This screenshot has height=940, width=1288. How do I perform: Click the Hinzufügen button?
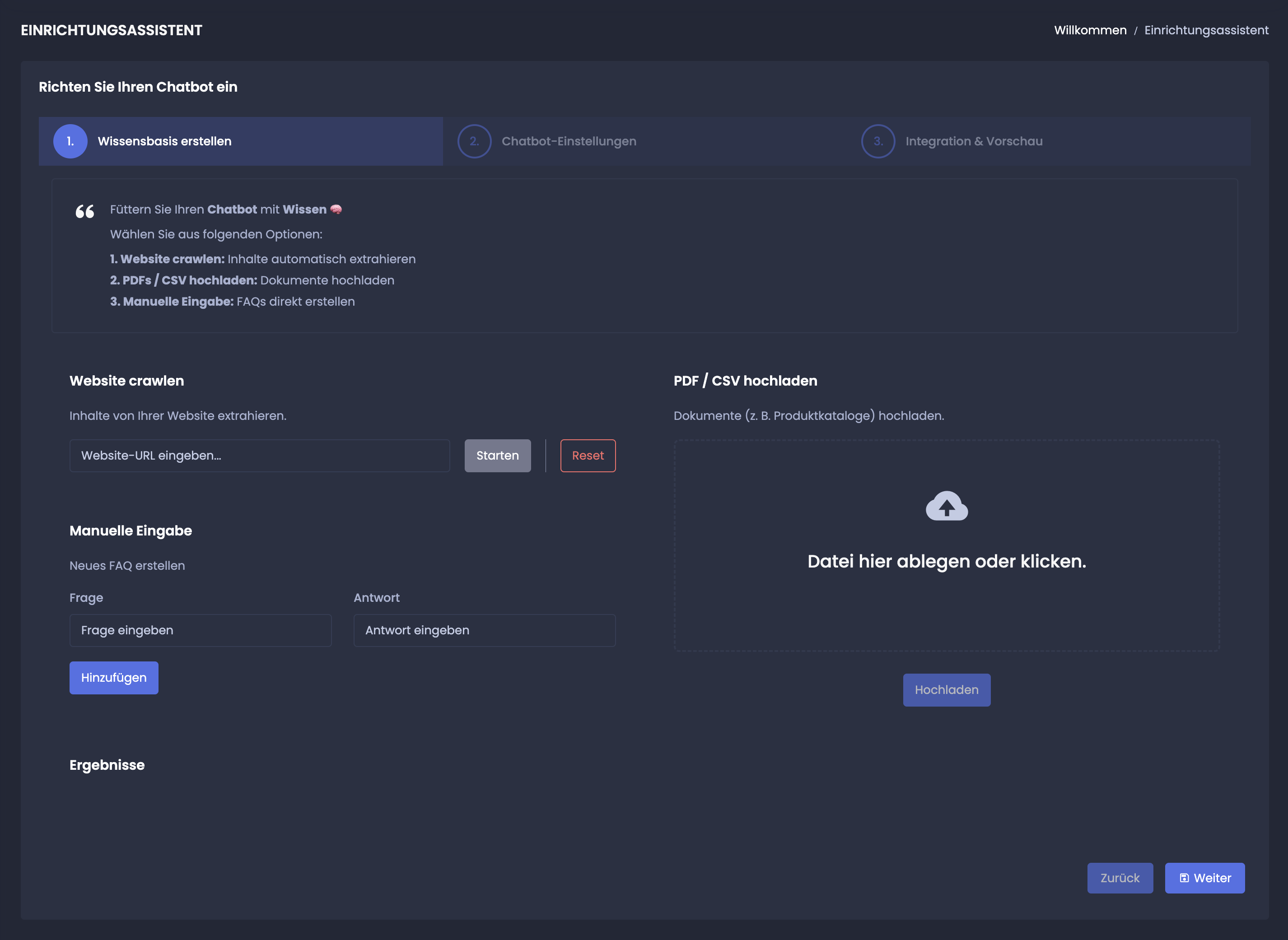[114, 677]
